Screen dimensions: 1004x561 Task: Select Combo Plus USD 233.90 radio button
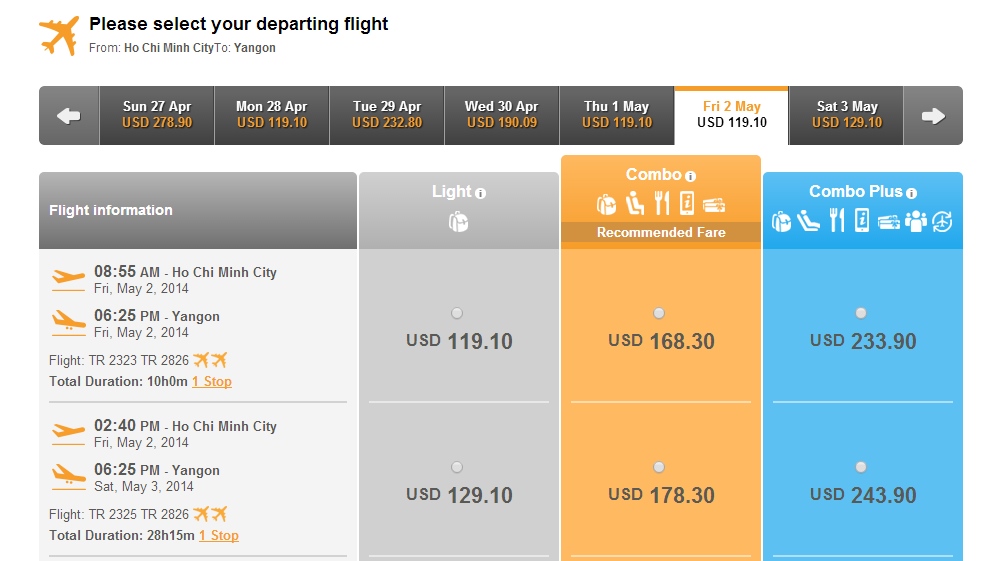pyautogui.click(x=861, y=313)
